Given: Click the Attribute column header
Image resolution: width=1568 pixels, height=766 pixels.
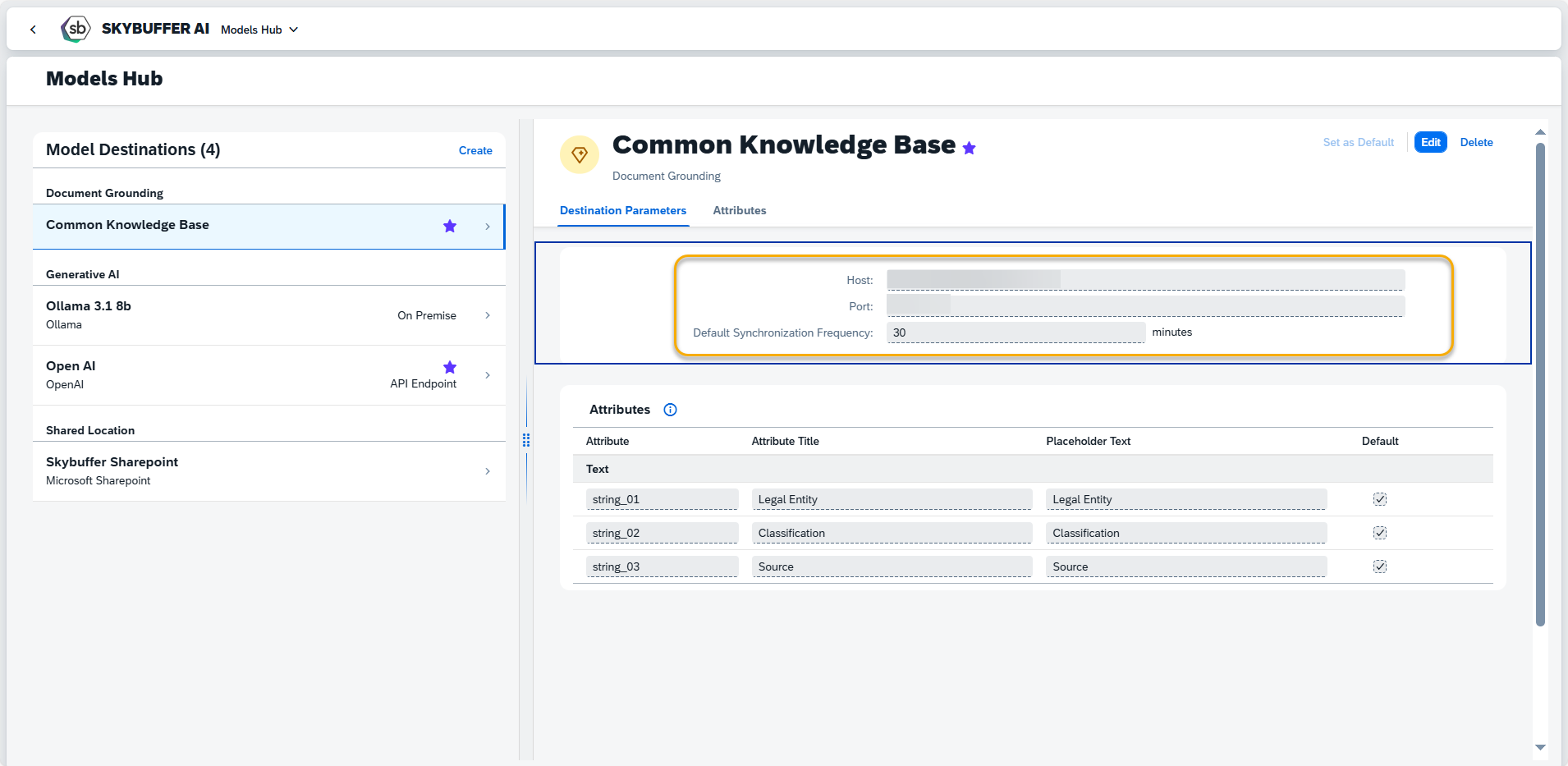Looking at the screenshot, I should [x=607, y=441].
